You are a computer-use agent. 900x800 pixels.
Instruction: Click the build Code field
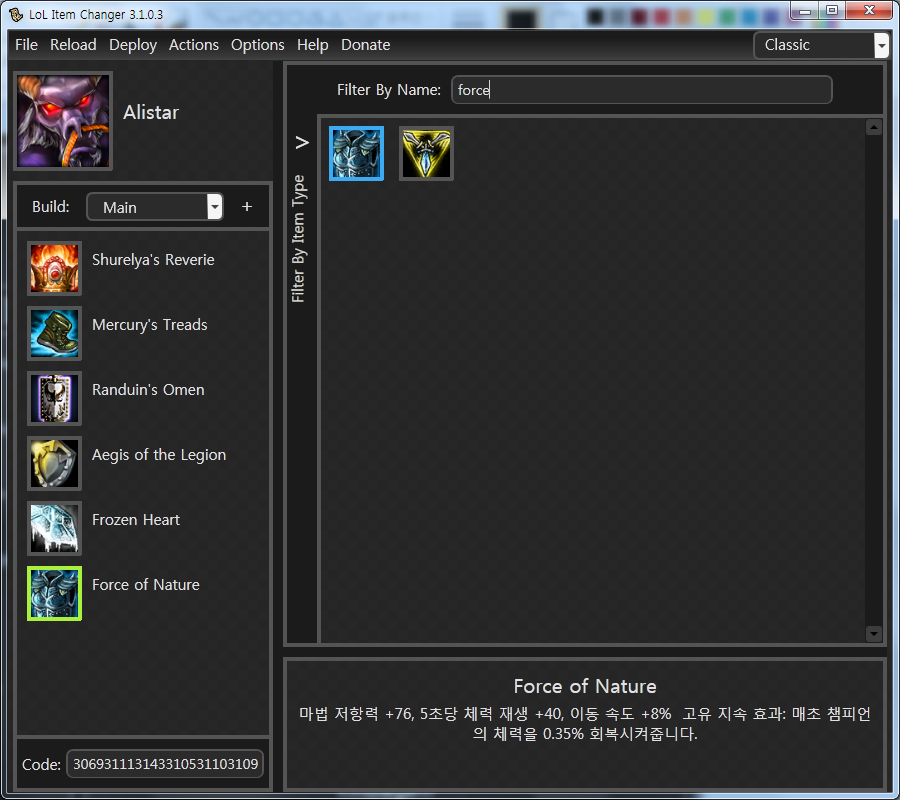tap(165, 764)
